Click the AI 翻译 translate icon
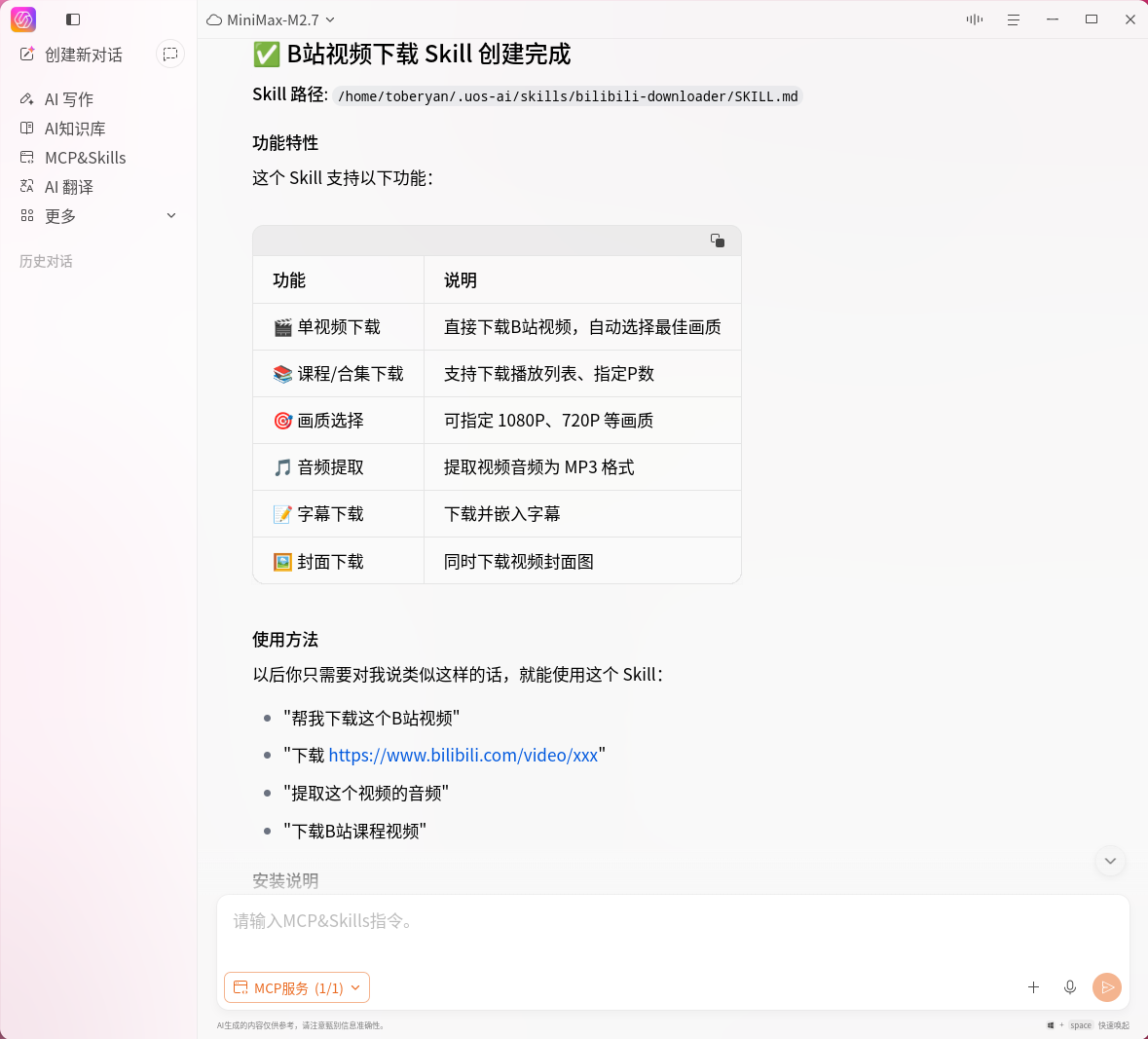The height and width of the screenshot is (1039, 1148). [27, 187]
